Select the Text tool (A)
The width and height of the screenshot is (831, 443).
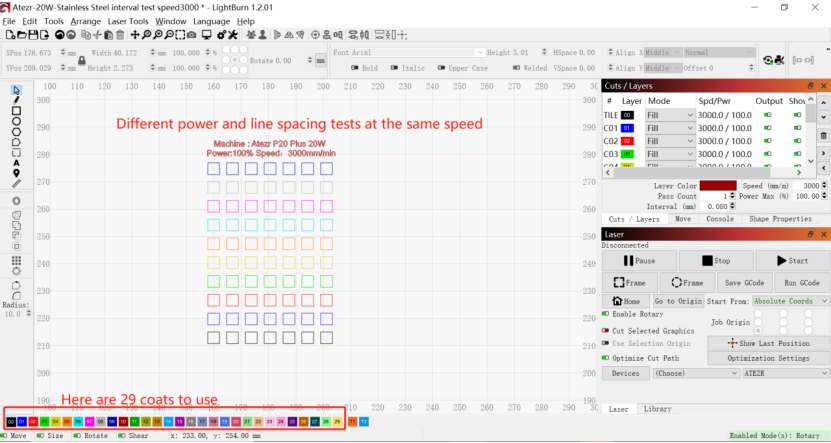click(x=16, y=163)
